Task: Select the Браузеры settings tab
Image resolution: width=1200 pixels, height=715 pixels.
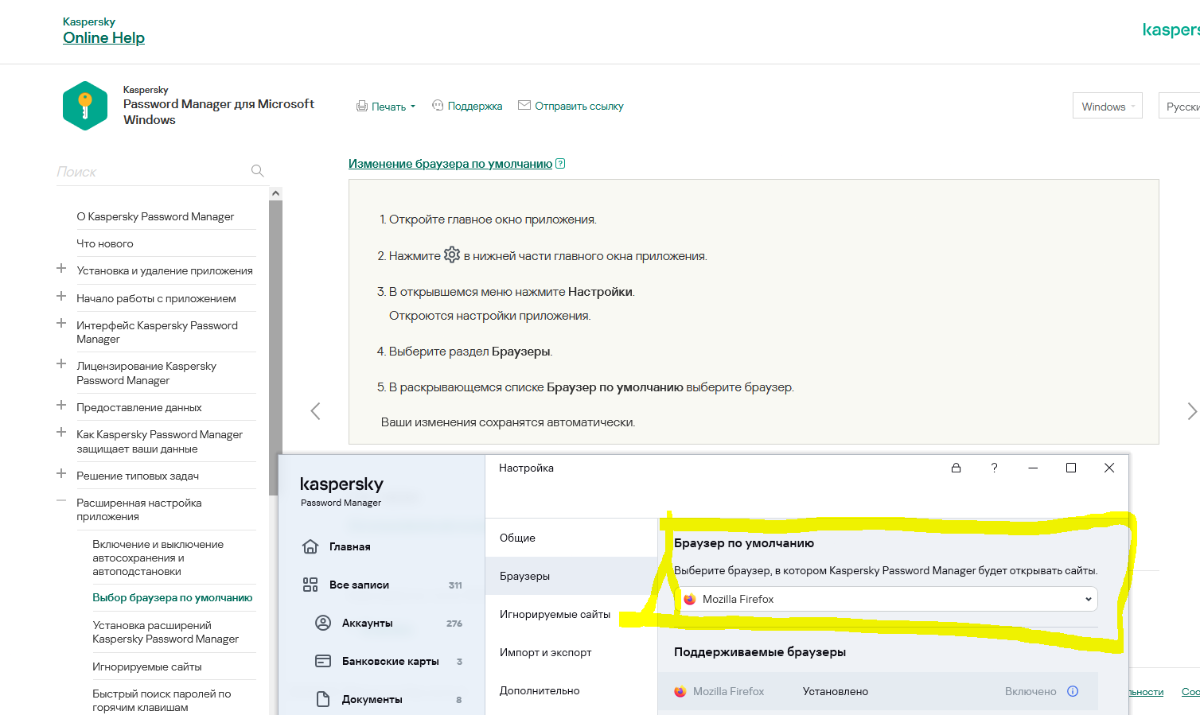Action: (571, 576)
